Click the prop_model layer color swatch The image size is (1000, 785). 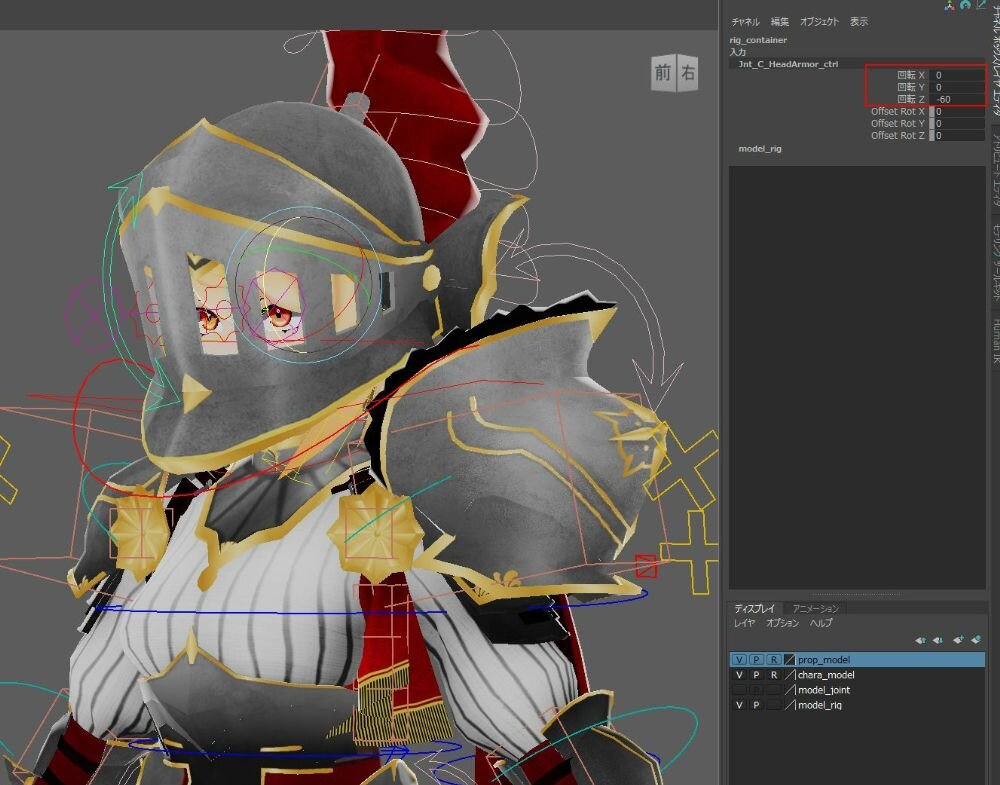tap(790, 660)
